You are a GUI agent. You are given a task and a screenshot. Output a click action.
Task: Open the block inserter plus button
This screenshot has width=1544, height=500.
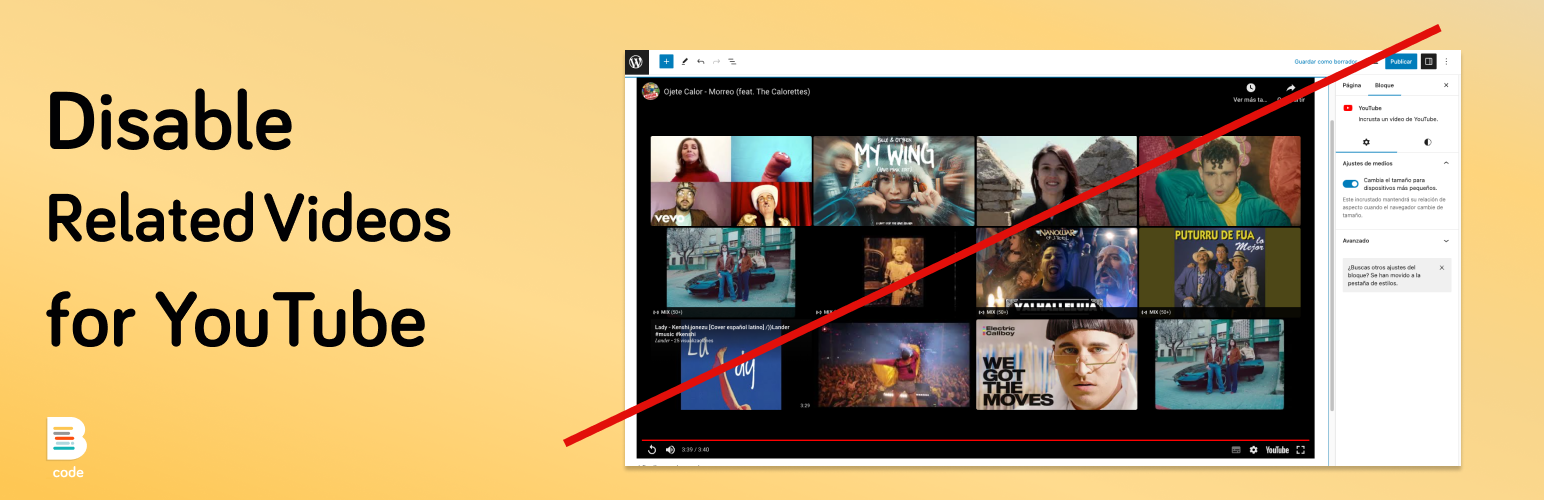pyautogui.click(x=666, y=62)
